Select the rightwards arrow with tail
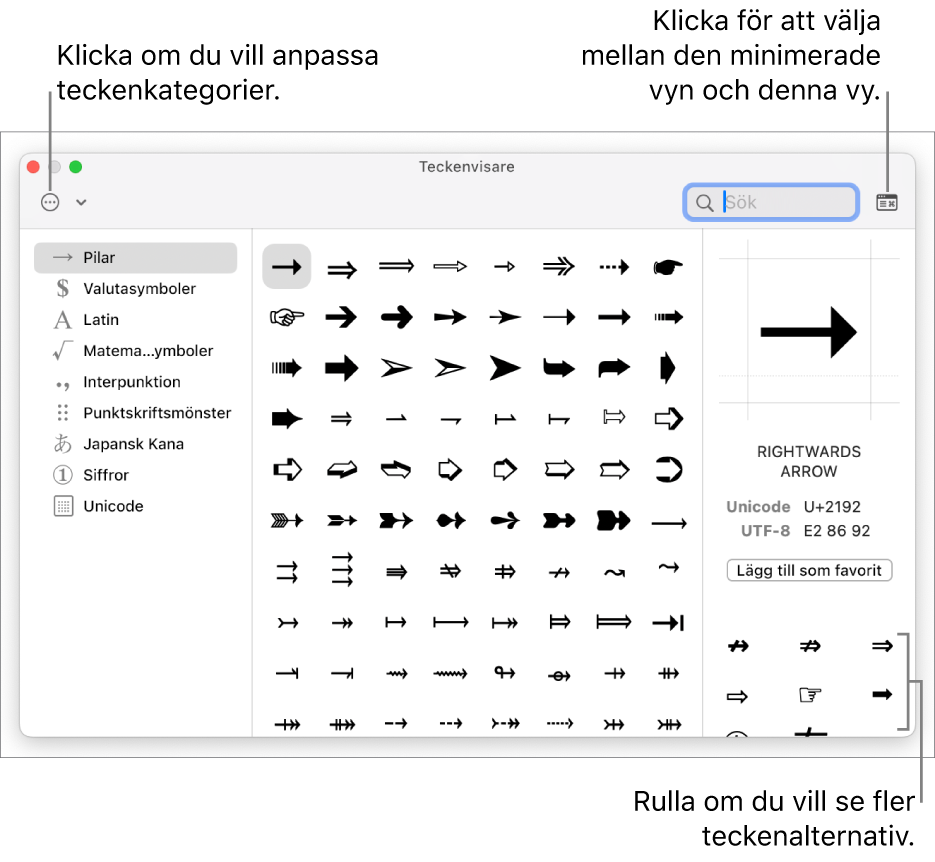The width and height of the screenshot is (935, 862). tap(287, 623)
